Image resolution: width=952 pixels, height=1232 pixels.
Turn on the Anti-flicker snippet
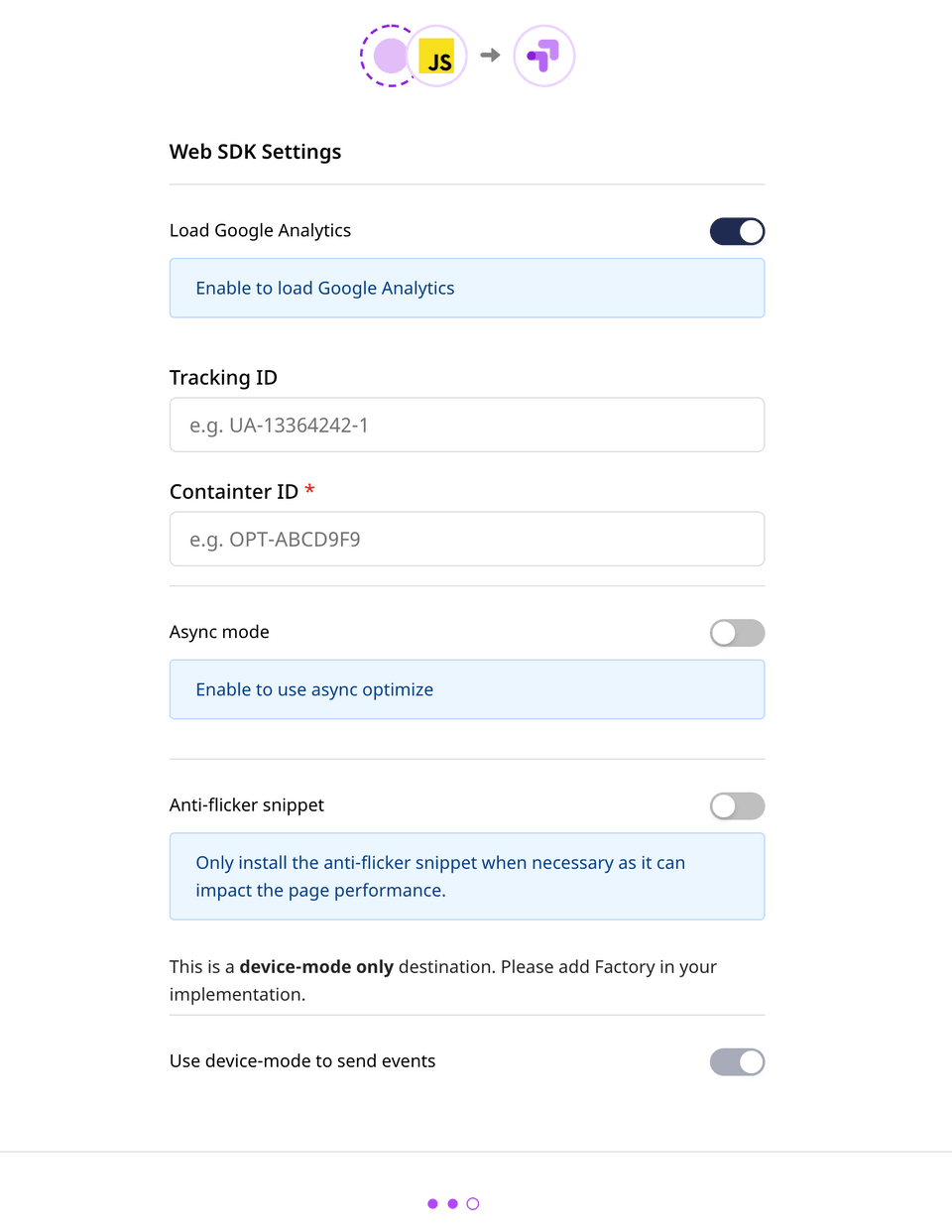(737, 805)
